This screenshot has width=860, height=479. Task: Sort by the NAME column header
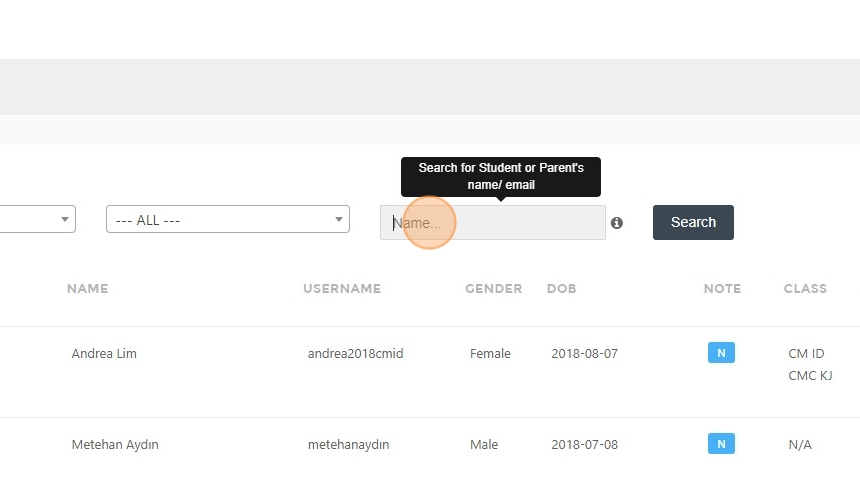click(88, 289)
